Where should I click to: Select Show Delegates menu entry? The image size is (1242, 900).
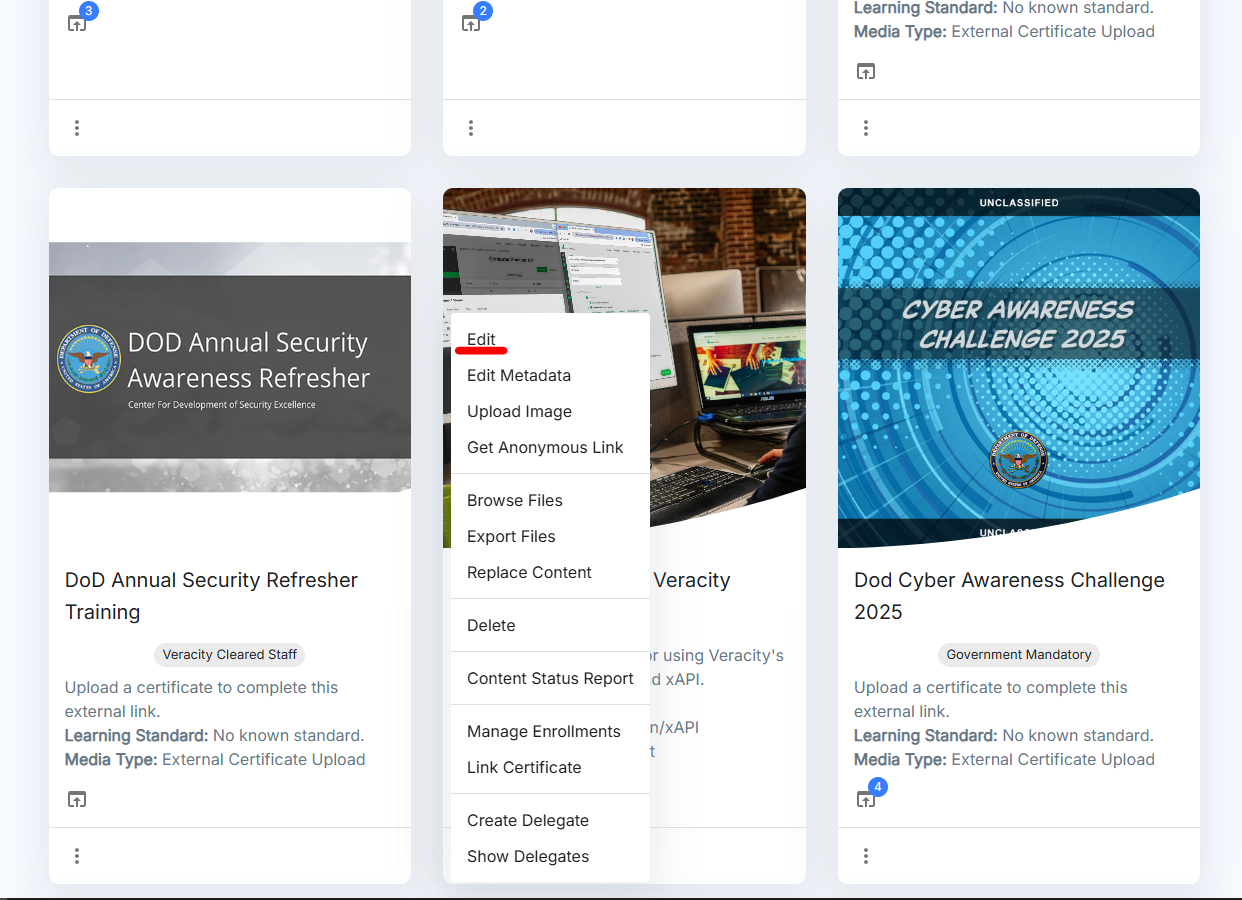pyautogui.click(x=550, y=856)
